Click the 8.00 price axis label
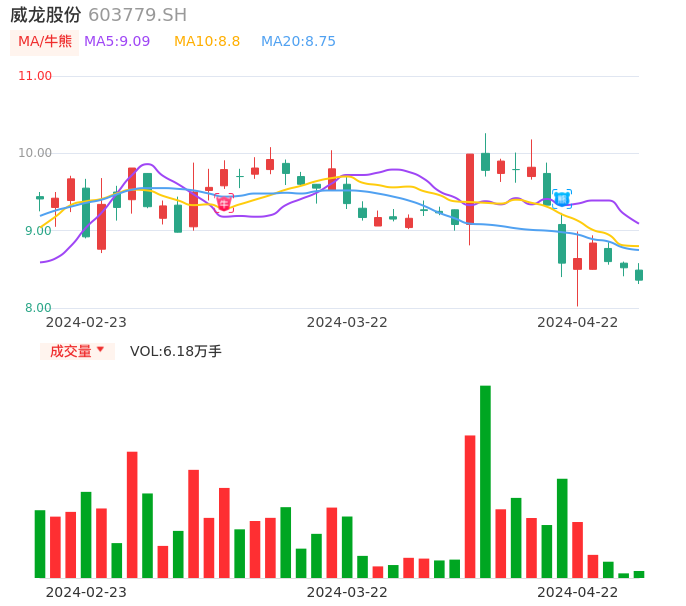 (x=38, y=308)
